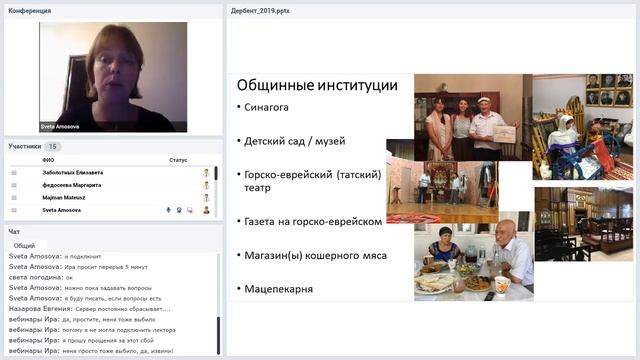Click Sveta Amosova's webcam status icon
Screen dimensions: 640x360
click(x=179, y=210)
